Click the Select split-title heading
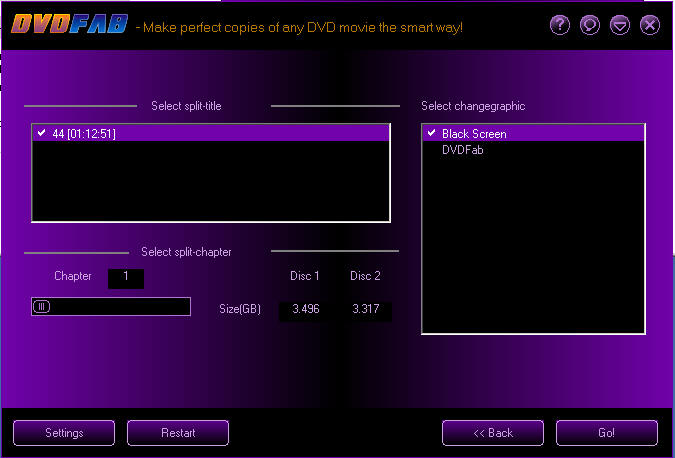675x458 pixels. (x=186, y=106)
